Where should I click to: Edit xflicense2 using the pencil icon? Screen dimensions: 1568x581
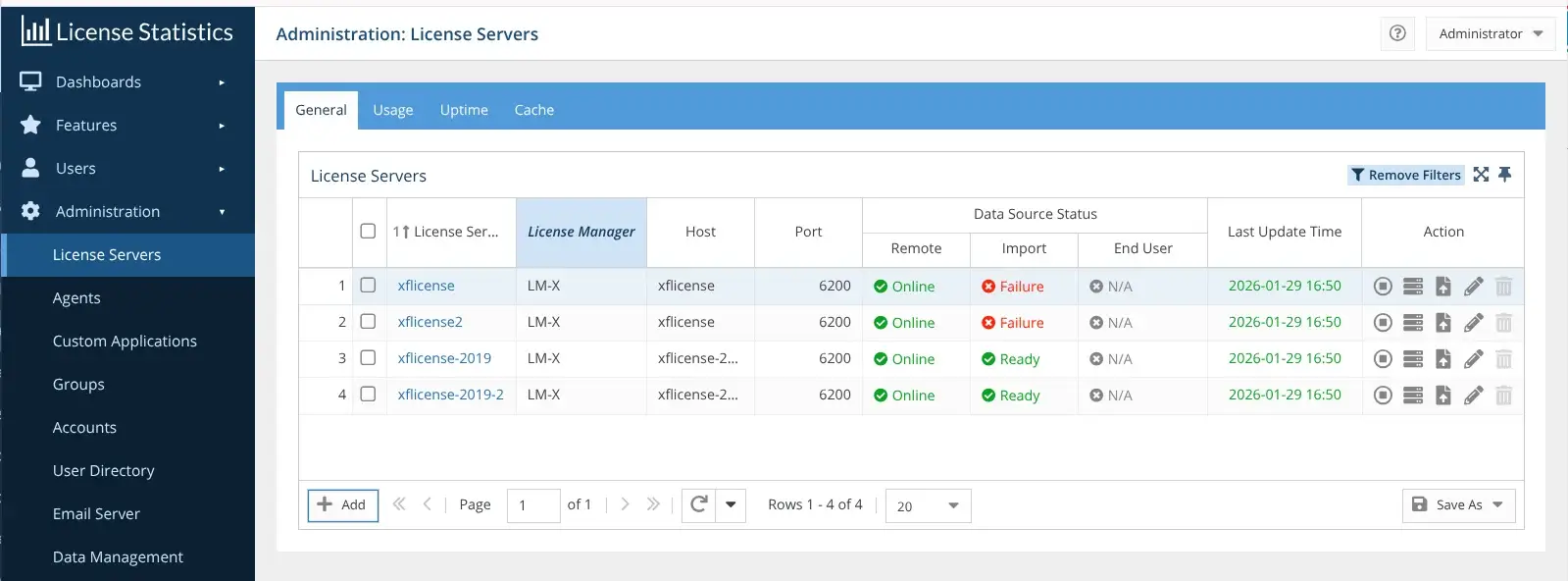pyautogui.click(x=1473, y=323)
